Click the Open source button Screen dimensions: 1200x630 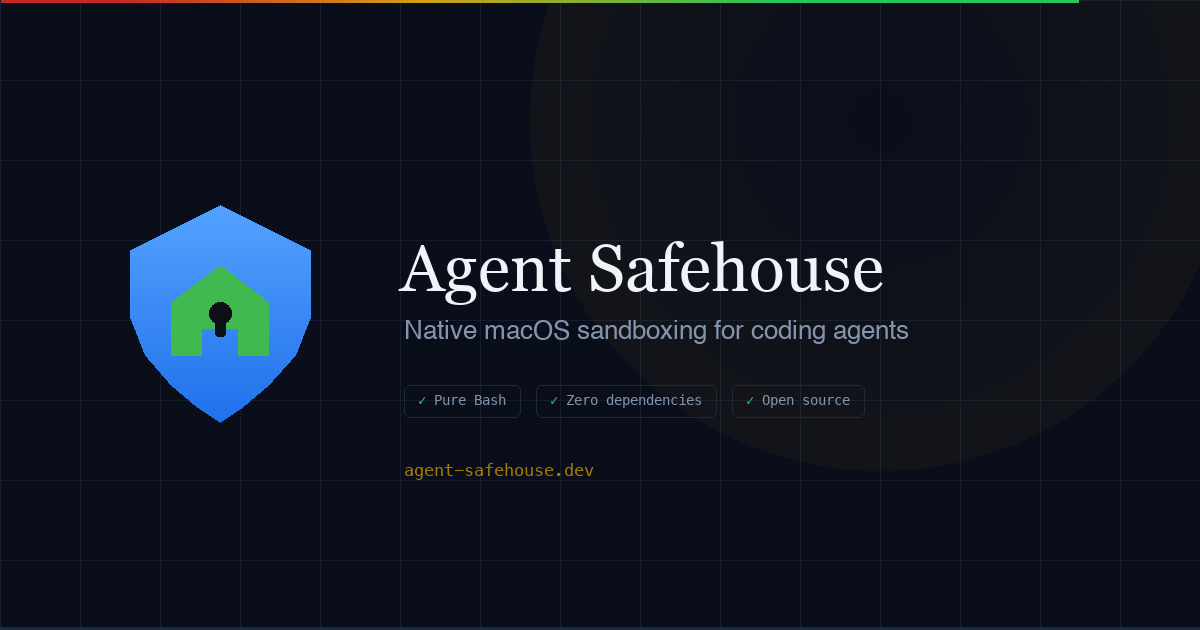coord(798,400)
